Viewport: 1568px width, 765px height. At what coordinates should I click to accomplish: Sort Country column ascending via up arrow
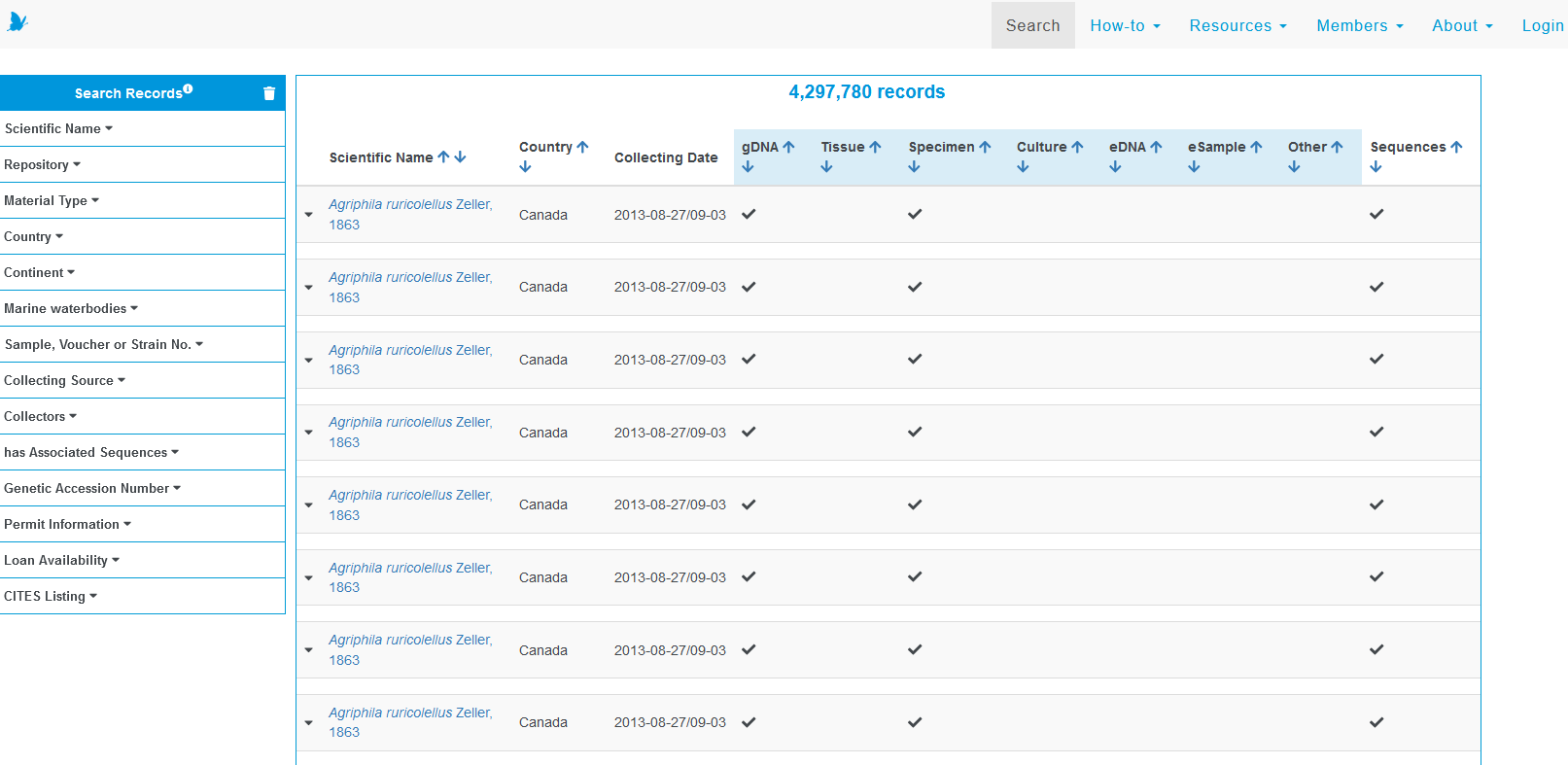click(x=583, y=147)
